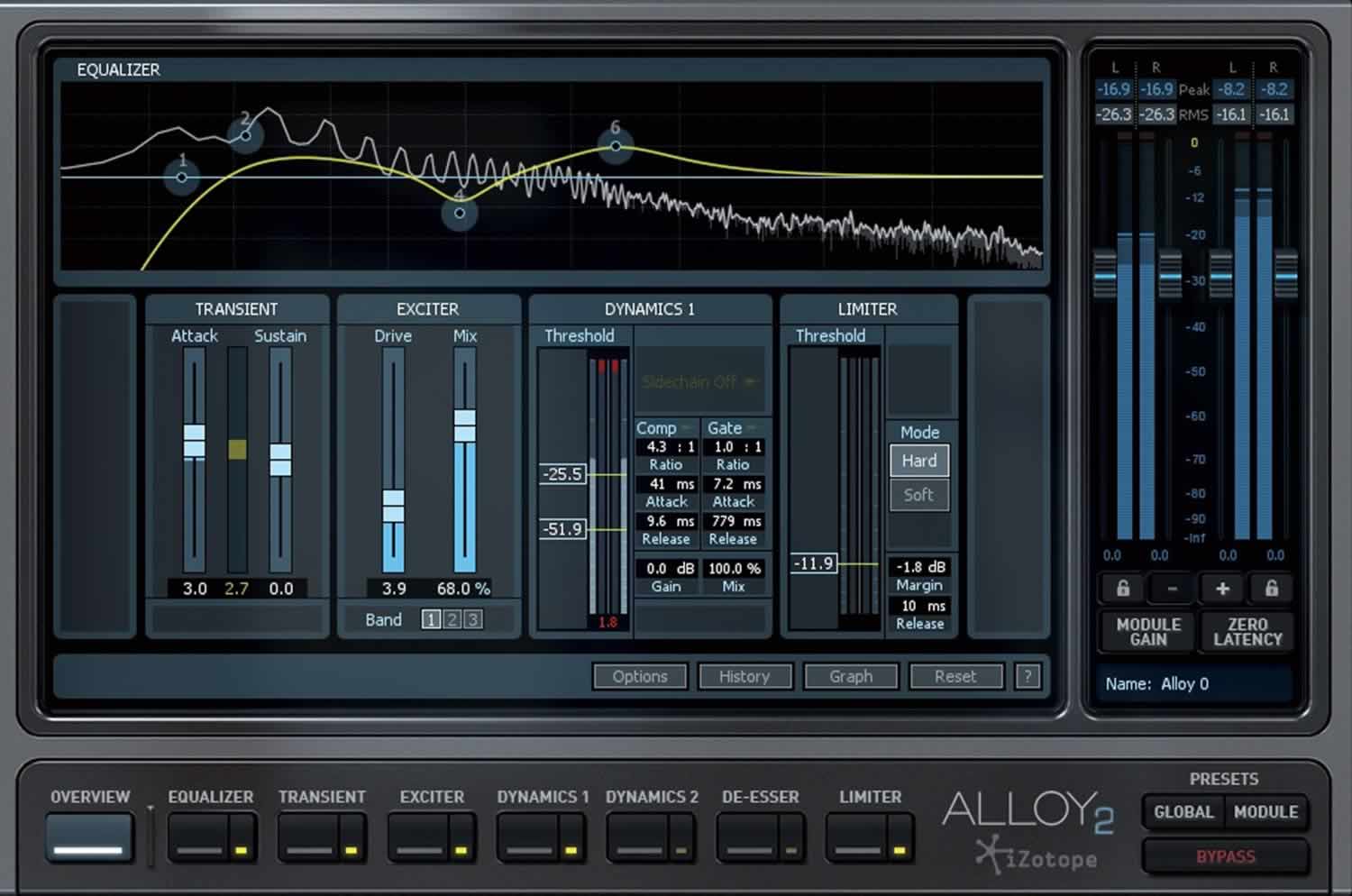Select Hard limiter mode
Viewport: 1352px width, 896px height.
(919, 461)
